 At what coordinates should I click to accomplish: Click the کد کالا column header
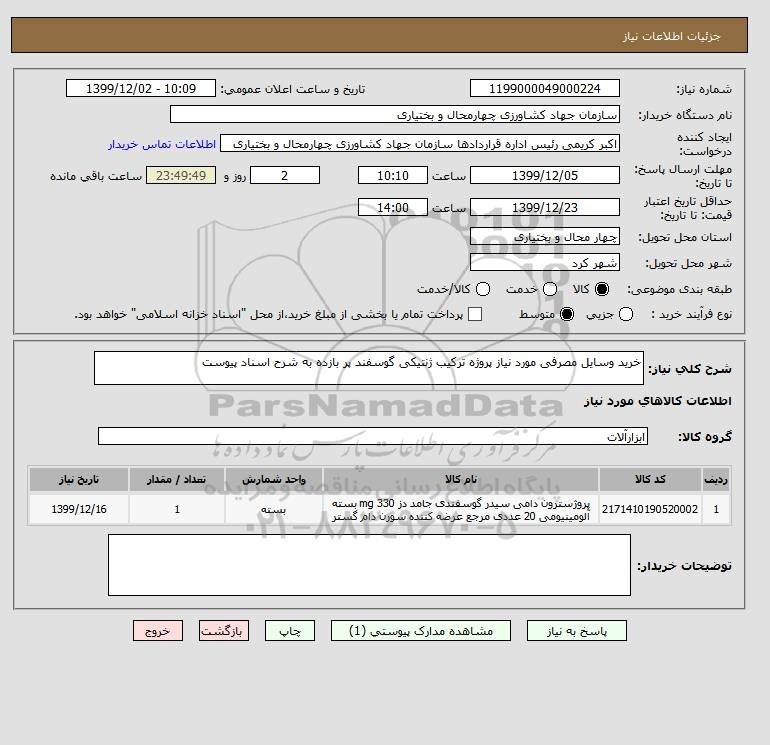[650, 479]
